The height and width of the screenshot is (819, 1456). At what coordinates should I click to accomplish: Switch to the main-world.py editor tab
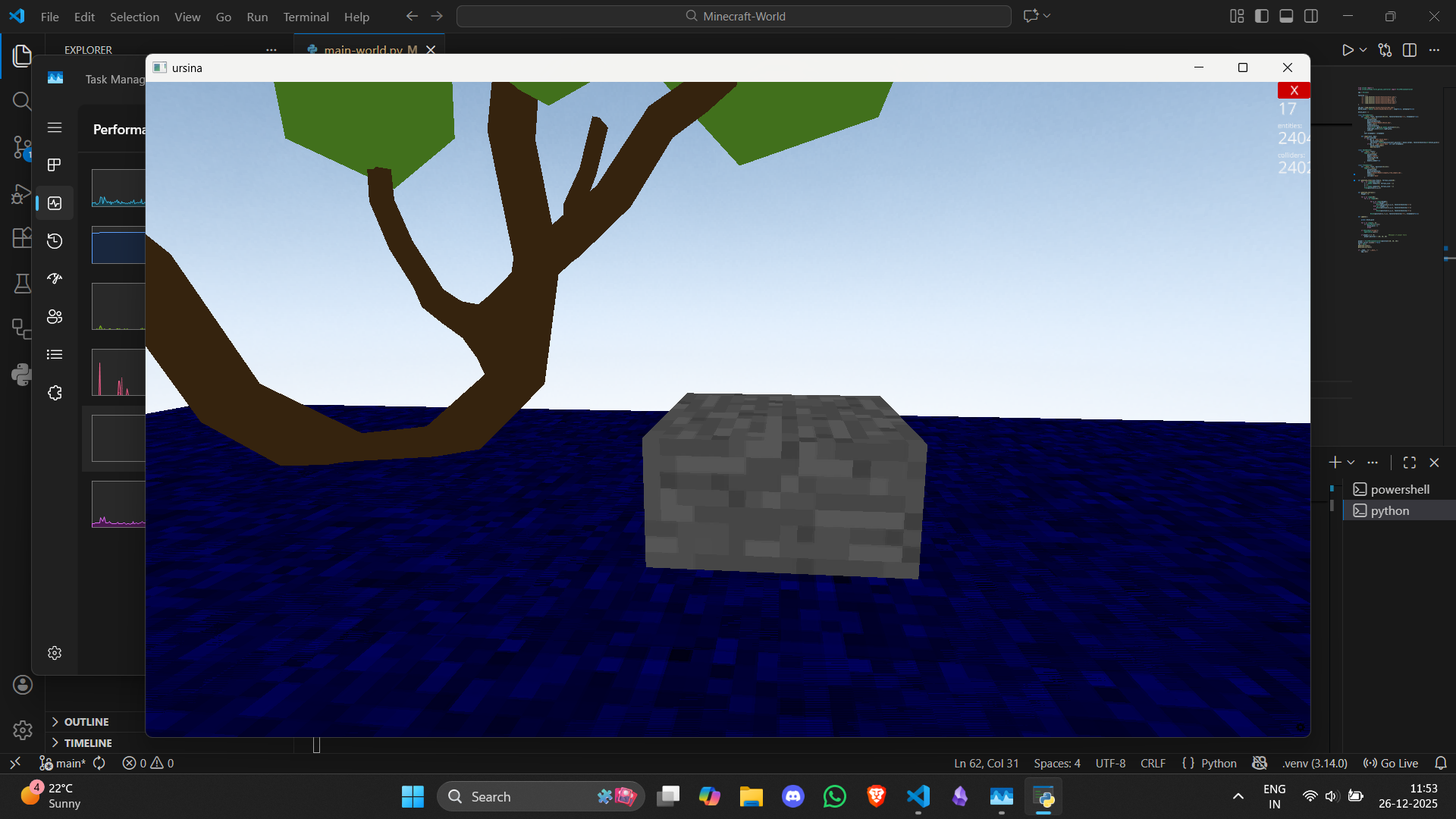[x=362, y=49]
